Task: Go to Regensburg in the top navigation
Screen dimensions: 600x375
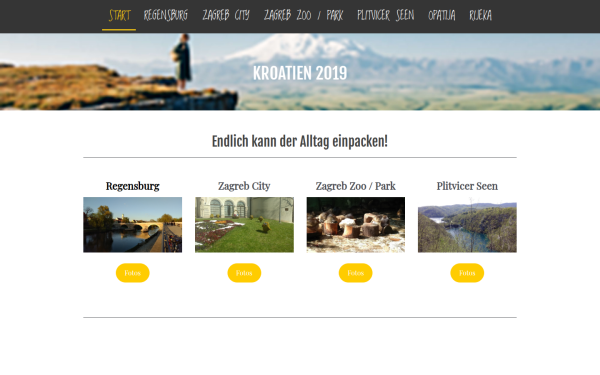Action: pyautogui.click(x=166, y=16)
